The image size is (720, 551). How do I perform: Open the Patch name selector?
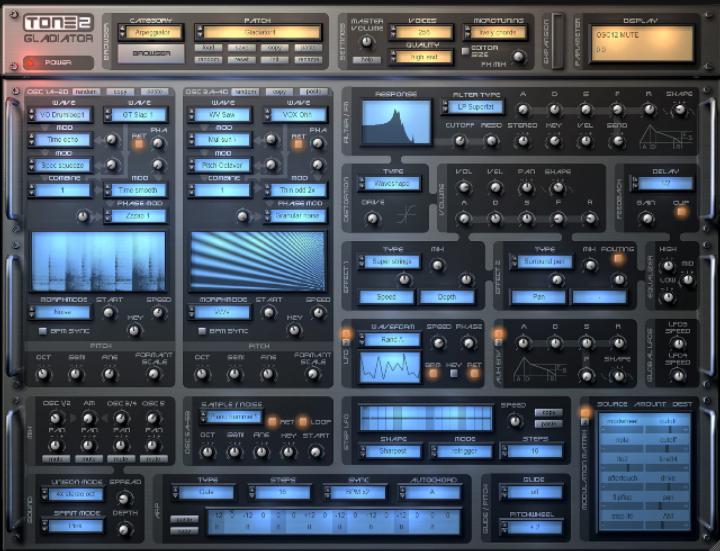(x=258, y=33)
